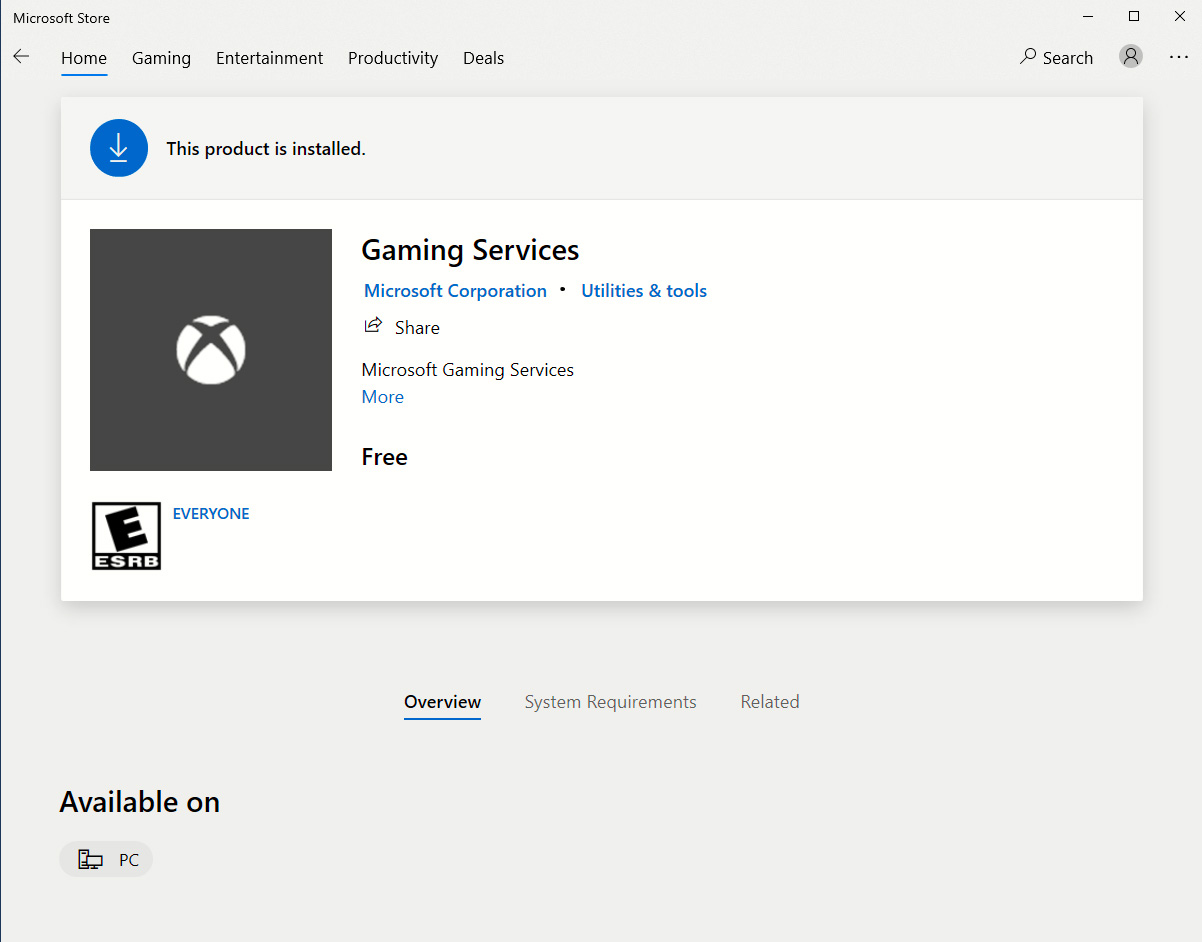Image resolution: width=1202 pixels, height=942 pixels.
Task: Open the Microsoft Corporation publisher link
Action: pyautogui.click(x=455, y=291)
